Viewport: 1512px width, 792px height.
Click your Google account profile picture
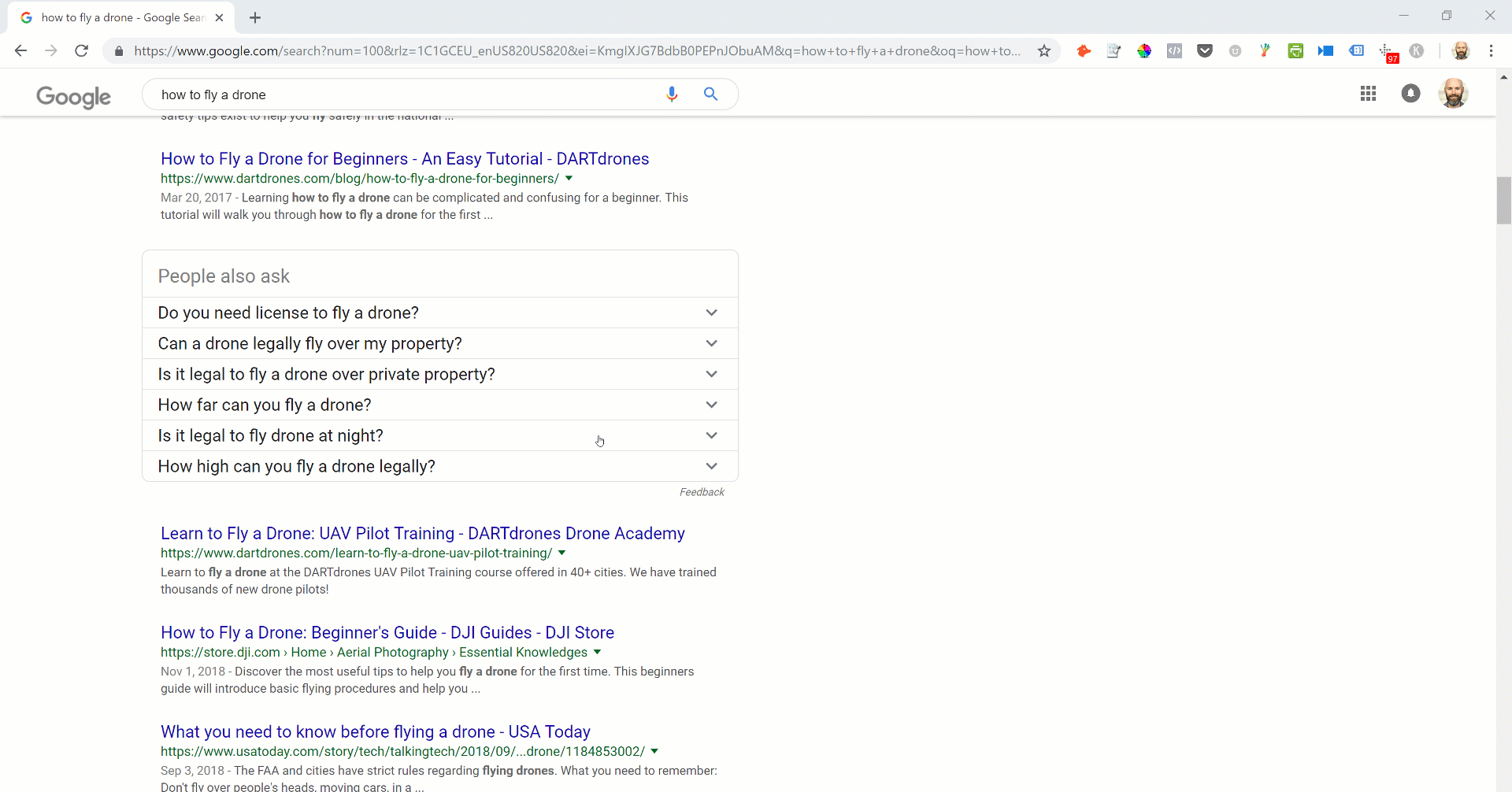point(1454,93)
